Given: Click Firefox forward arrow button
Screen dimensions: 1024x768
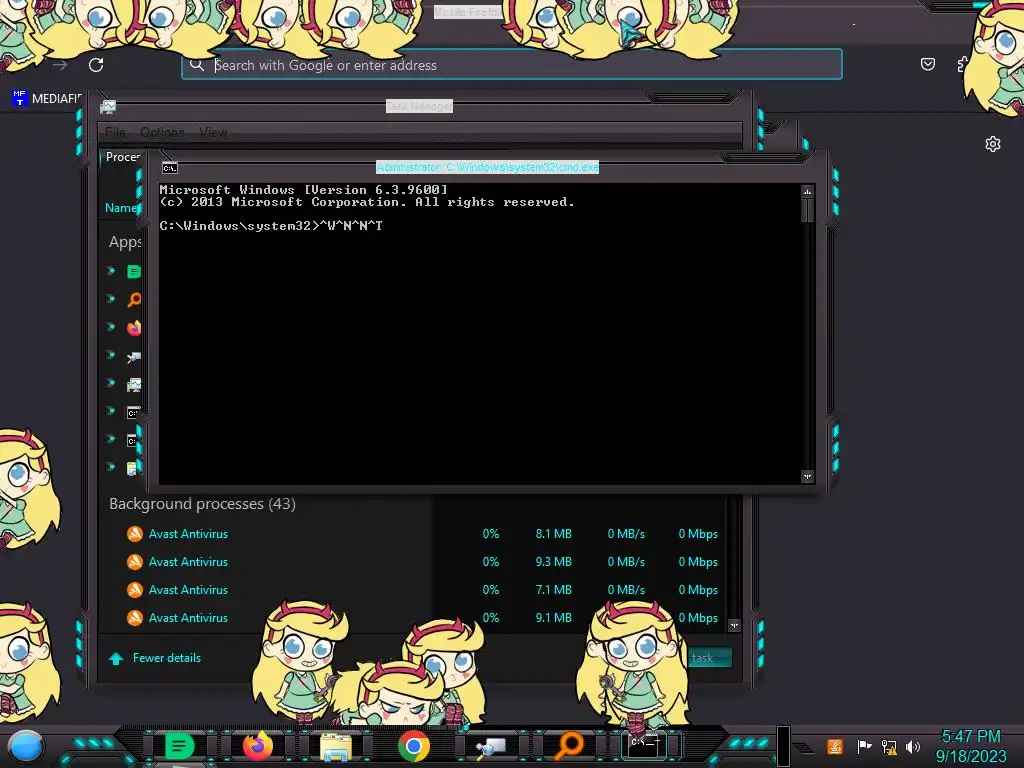Looking at the screenshot, I should click(x=60, y=65).
